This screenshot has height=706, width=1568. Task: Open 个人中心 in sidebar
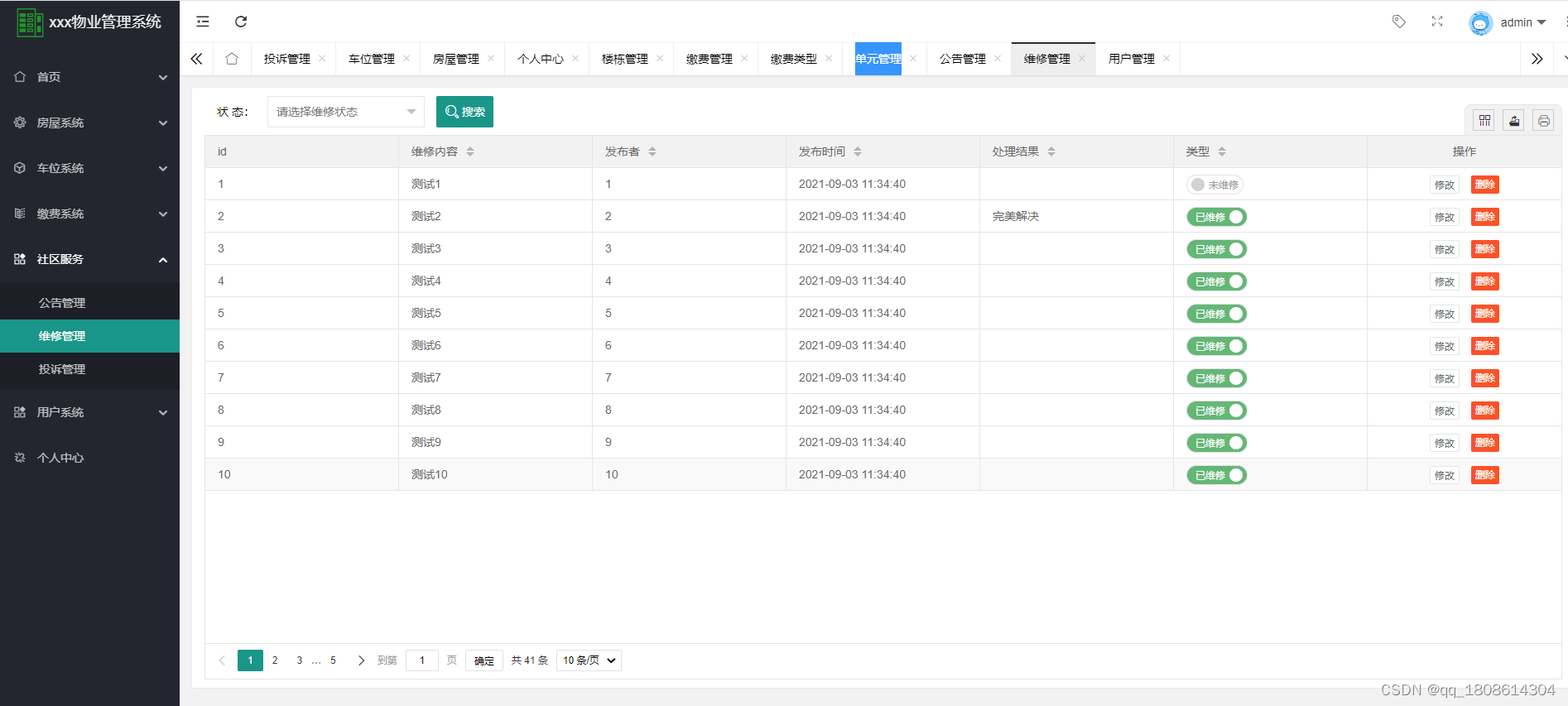click(89, 458)
